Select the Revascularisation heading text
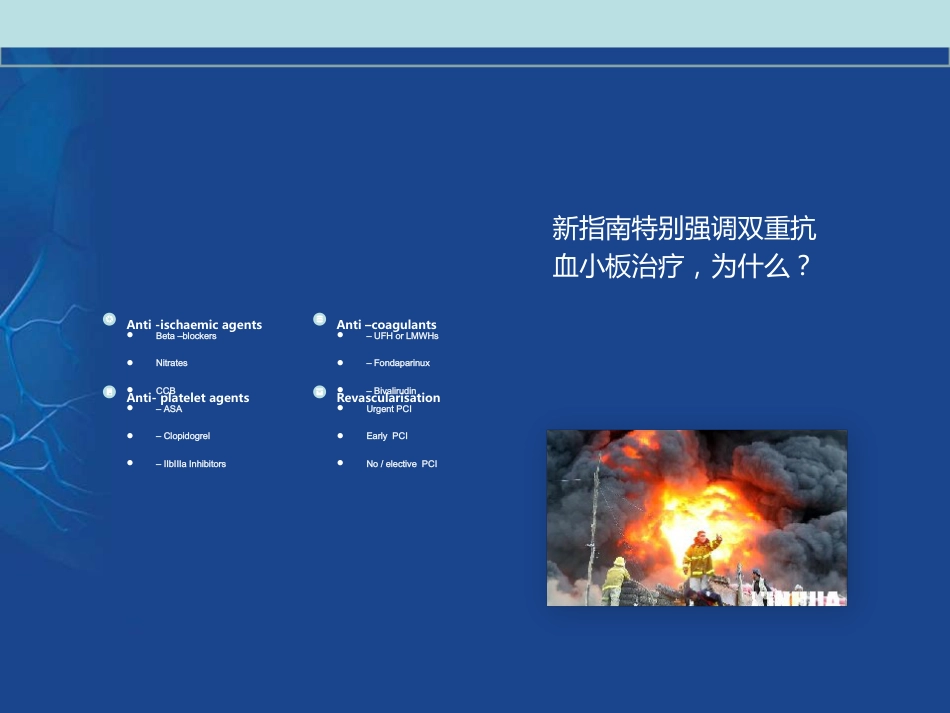 388,398
